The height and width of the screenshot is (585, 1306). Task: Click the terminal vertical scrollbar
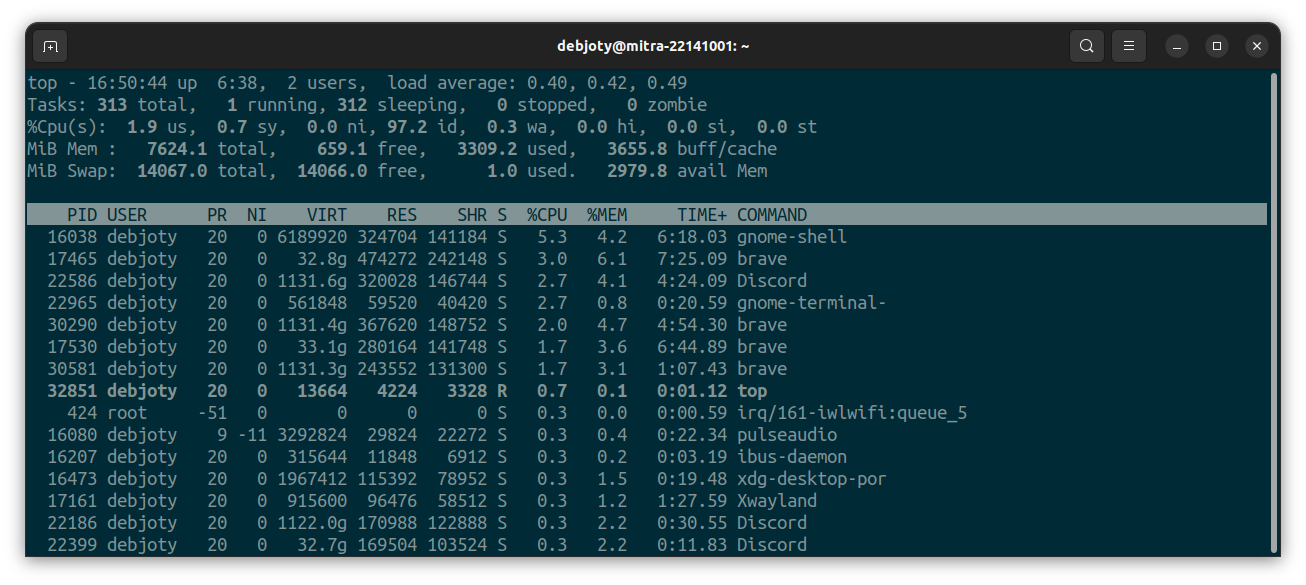click(1273, 310)
